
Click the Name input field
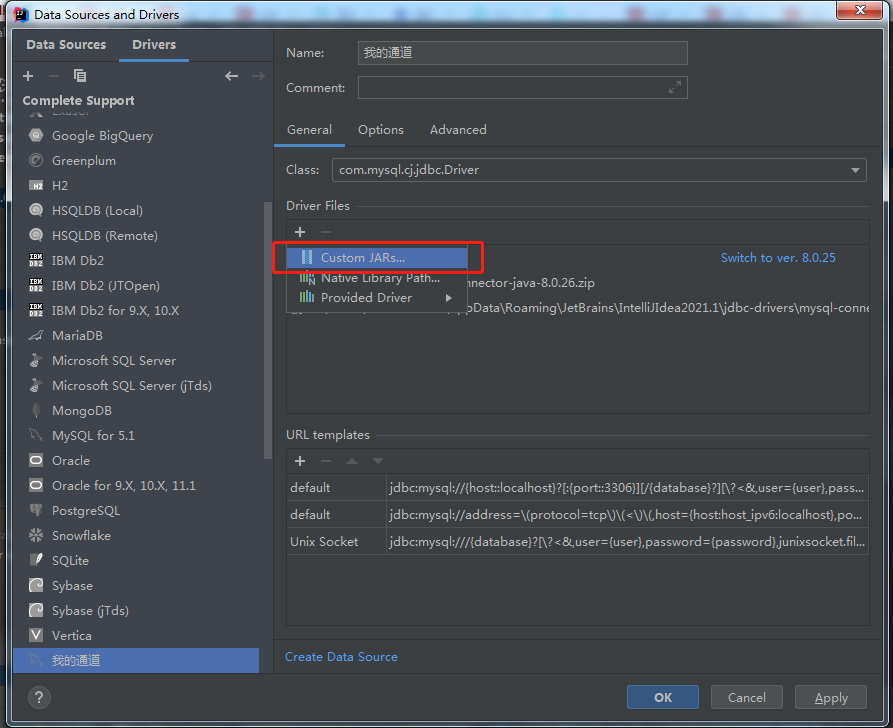pyautogui.click(x=522, y=52)
